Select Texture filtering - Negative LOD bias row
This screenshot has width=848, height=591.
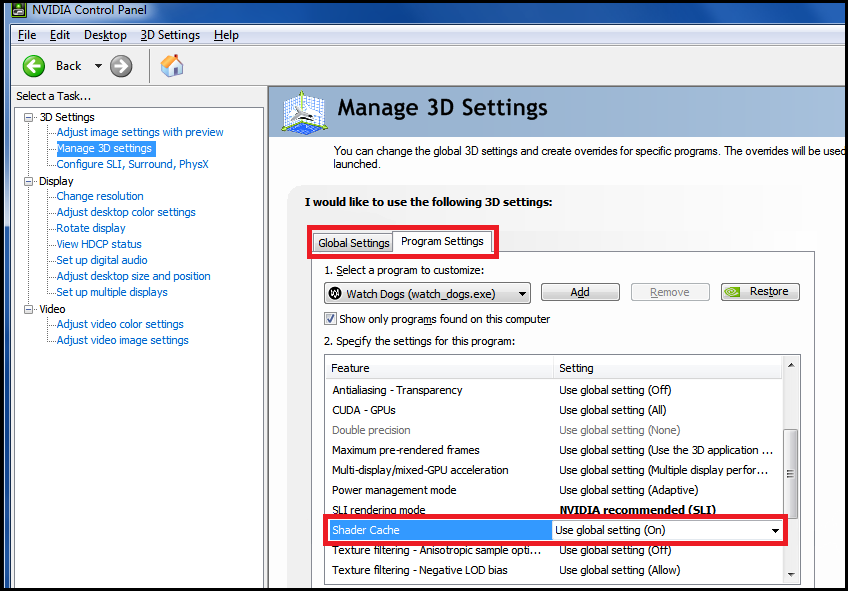point(553,570)
